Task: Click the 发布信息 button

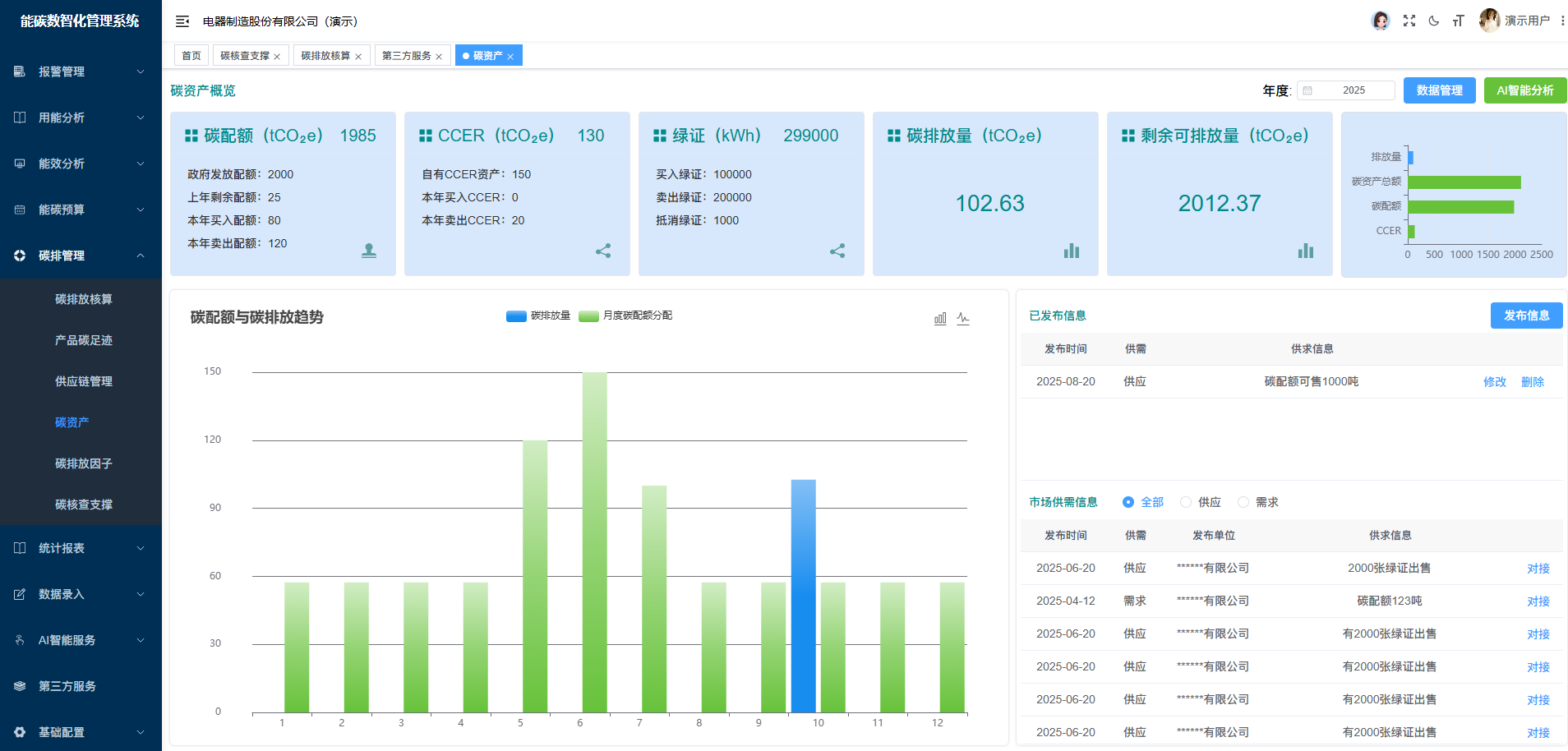Action: (x=1526, y=316)
